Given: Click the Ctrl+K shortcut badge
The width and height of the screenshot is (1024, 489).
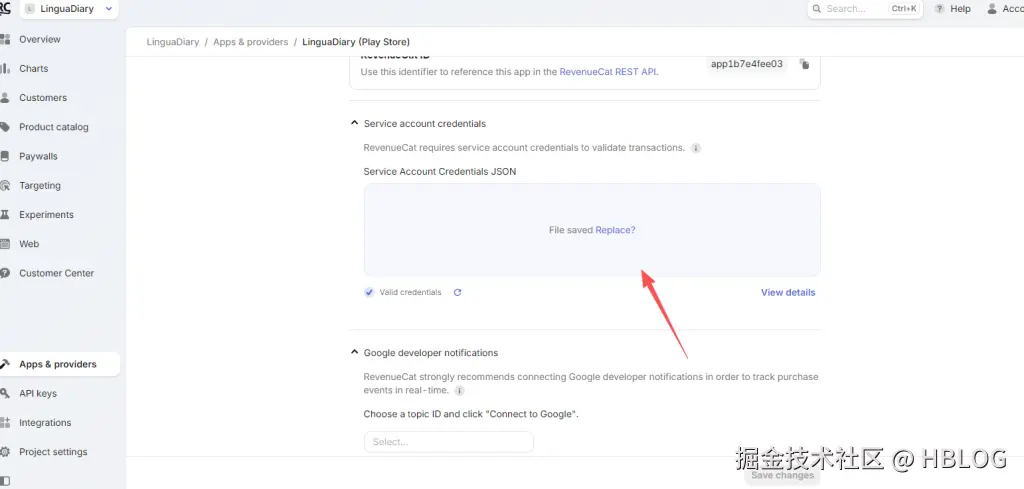Looking at the screenshot, I should [904, 9].
